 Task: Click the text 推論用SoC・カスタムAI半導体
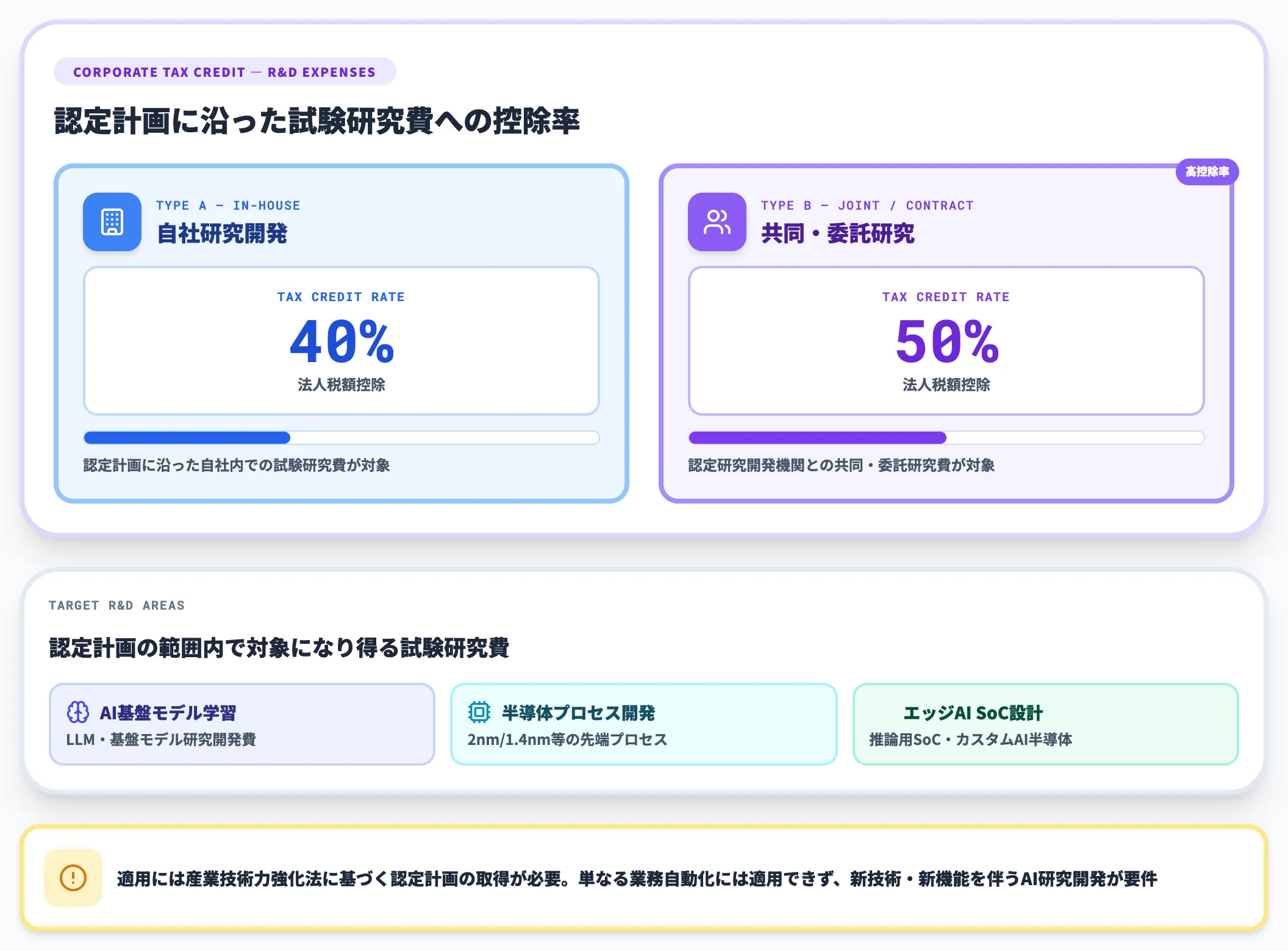click(970, 739)
